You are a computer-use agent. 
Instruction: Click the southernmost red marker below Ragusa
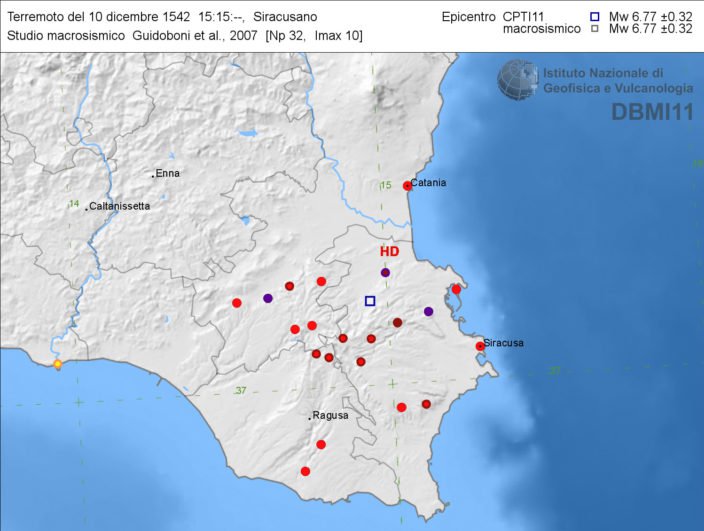point(305,471)
